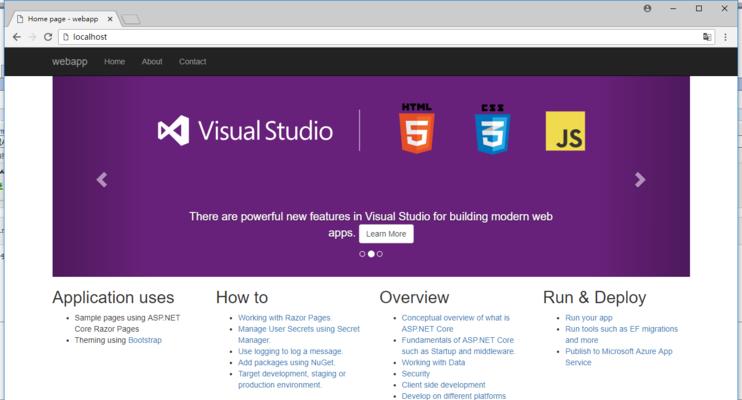Open Working with Razor Pages link
The height and width of the screenshot is (400, 742).
pyautogui.click(x=284, y=318)
